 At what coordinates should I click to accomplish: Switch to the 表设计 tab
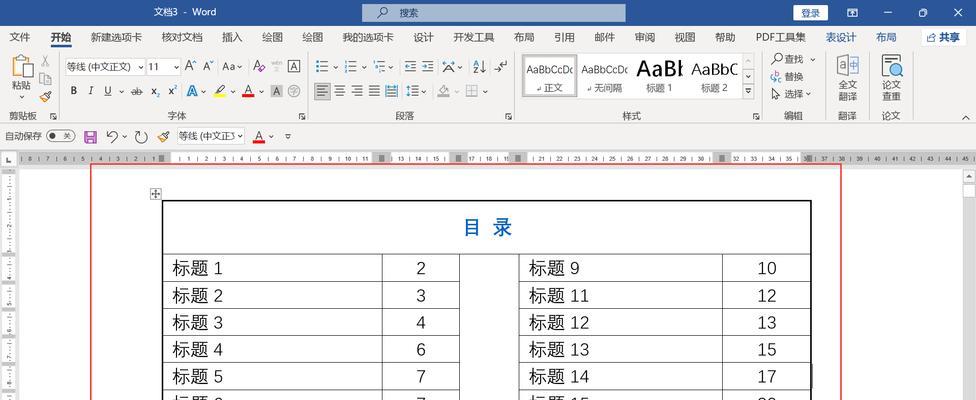[841, 37]
